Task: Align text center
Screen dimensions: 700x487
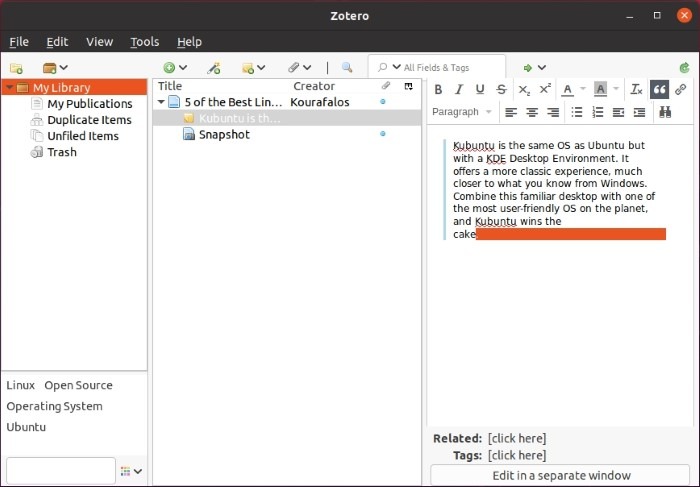Action: tap(532, 112)
